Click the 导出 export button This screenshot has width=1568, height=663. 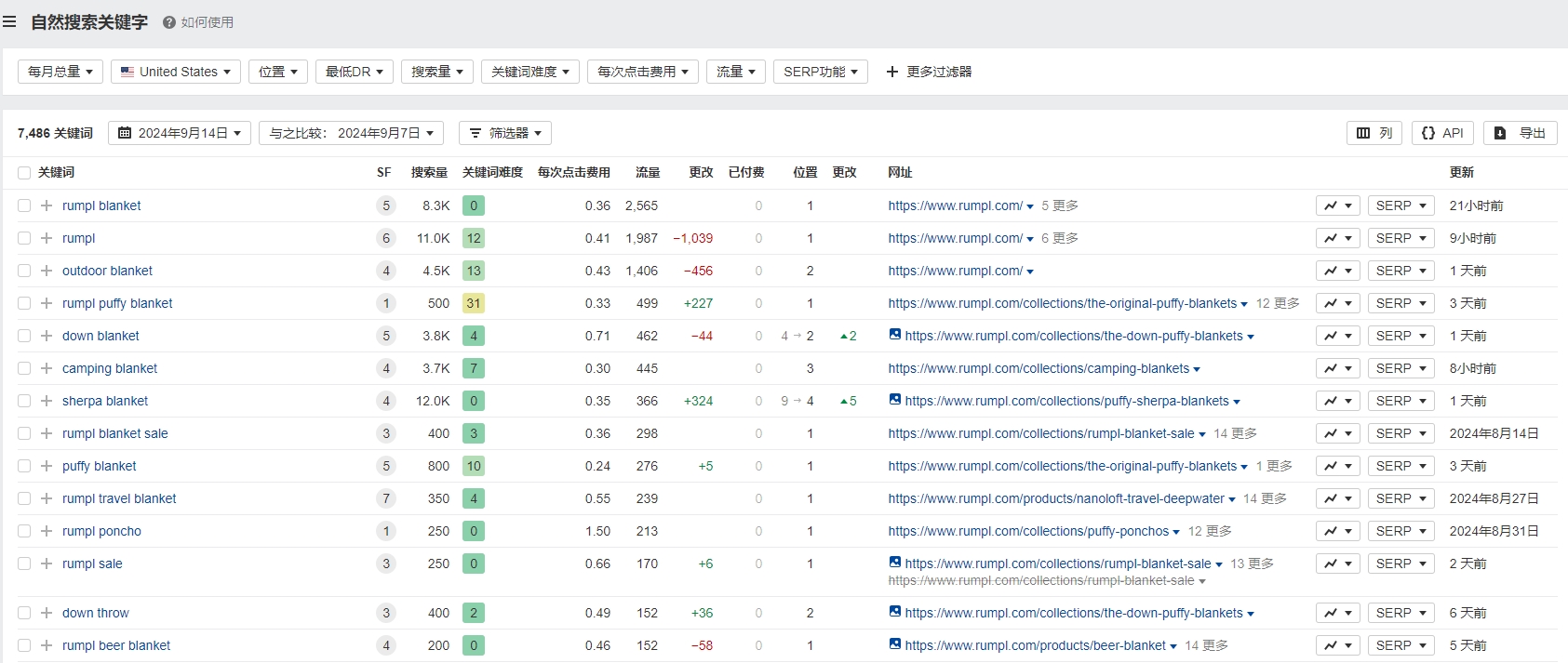(1521, 133)
